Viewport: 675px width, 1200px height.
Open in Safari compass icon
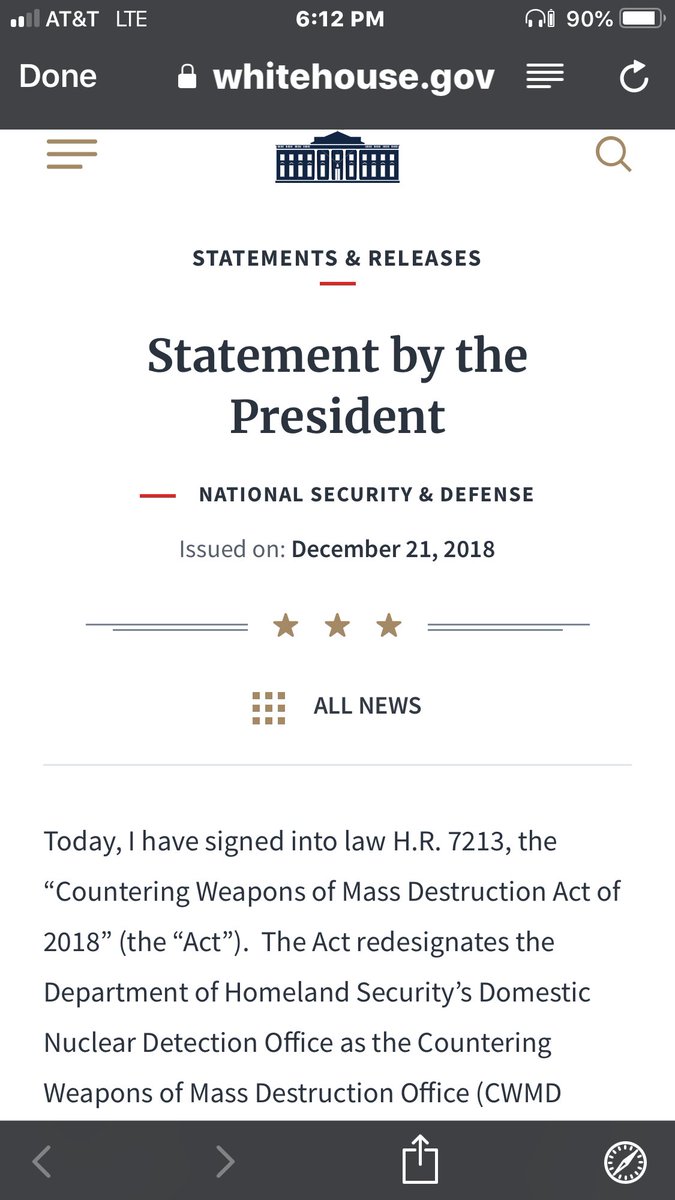[625, 1161]
